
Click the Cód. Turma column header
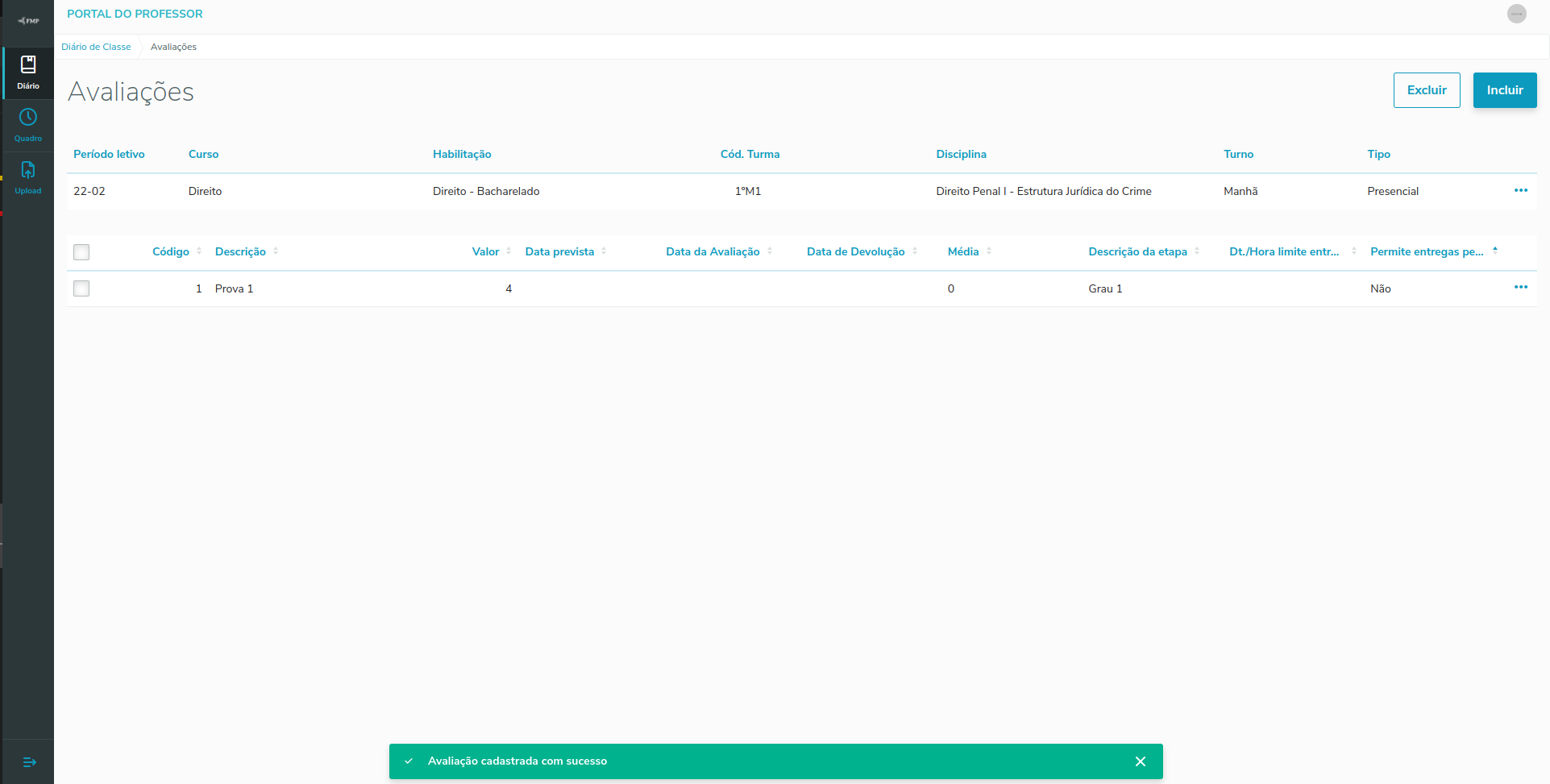coord(750,154)
